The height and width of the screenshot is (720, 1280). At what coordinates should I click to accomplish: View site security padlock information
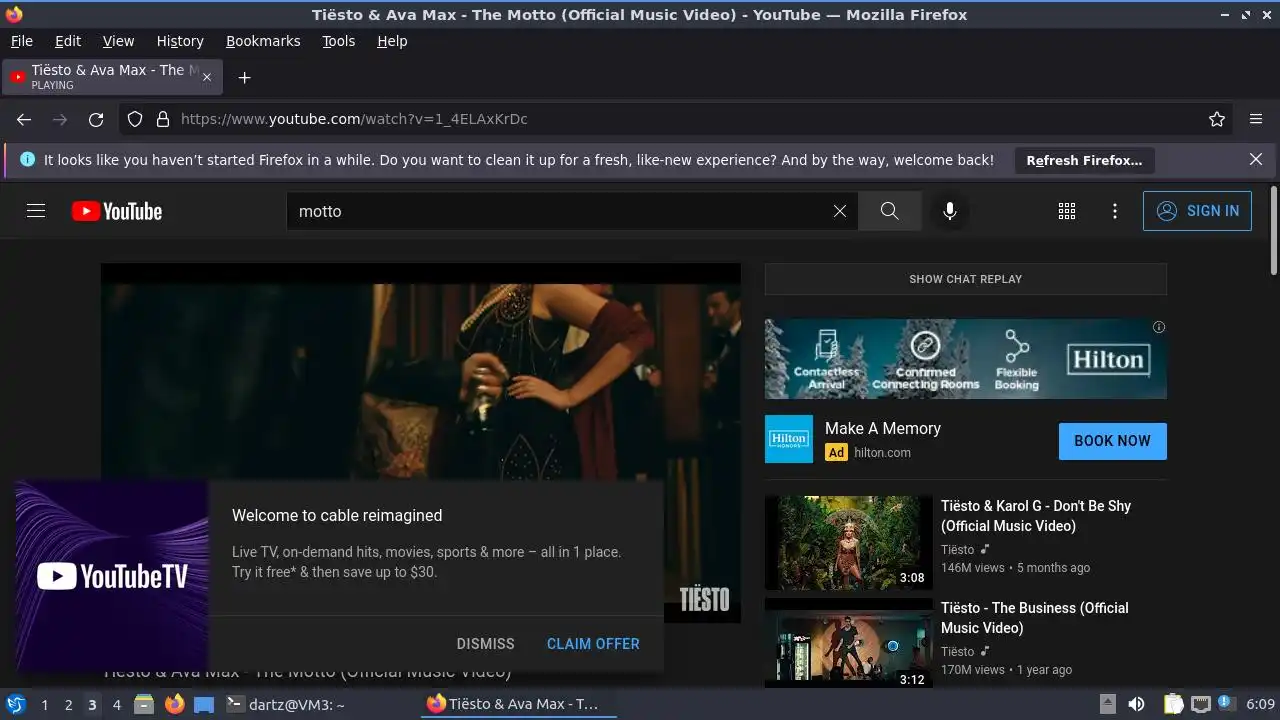click(163, 119)
